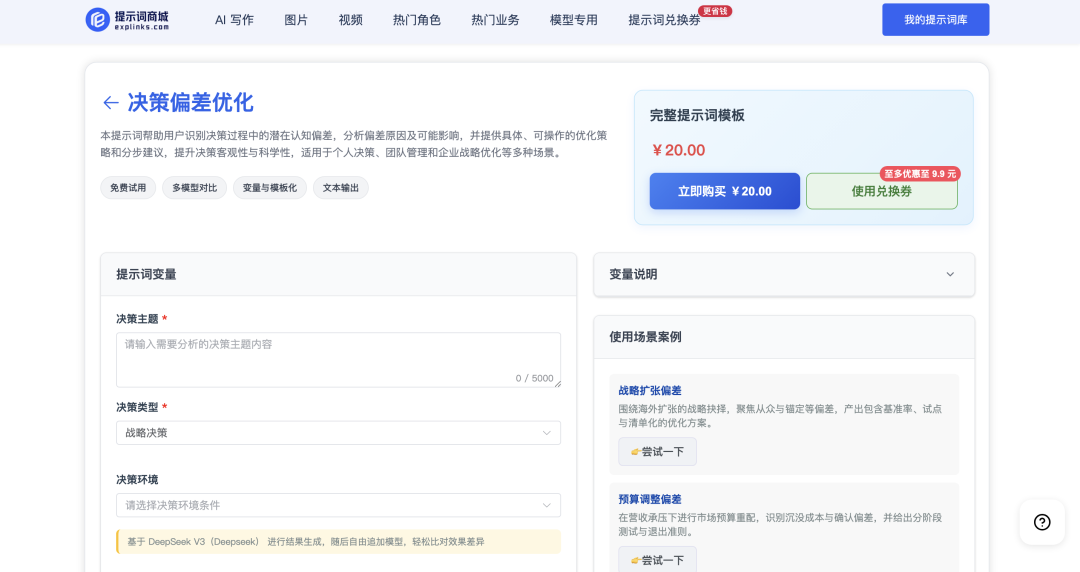Click the back arrow beside 决策偏差优化

click(x=110, y=103)
